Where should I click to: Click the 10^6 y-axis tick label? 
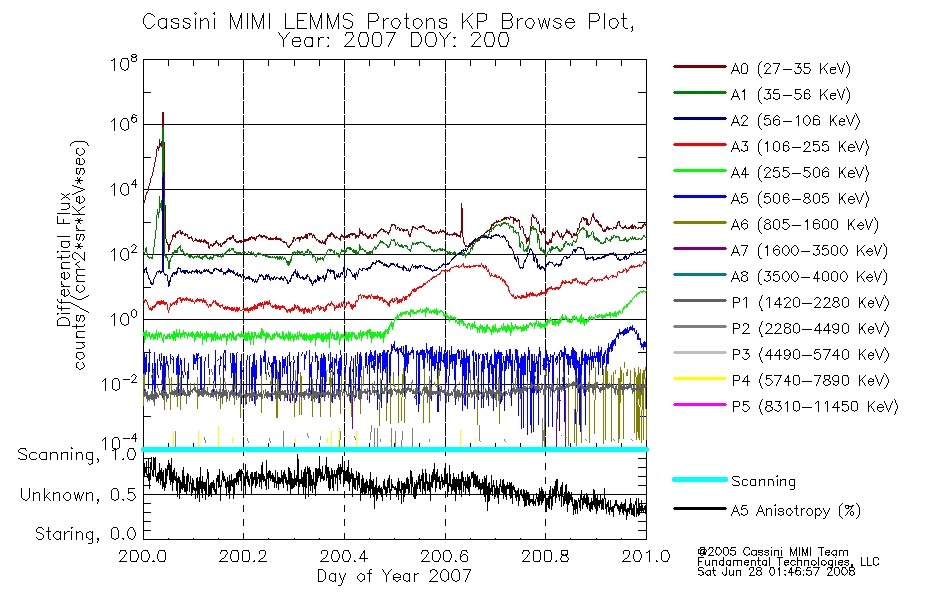[124, 124]
